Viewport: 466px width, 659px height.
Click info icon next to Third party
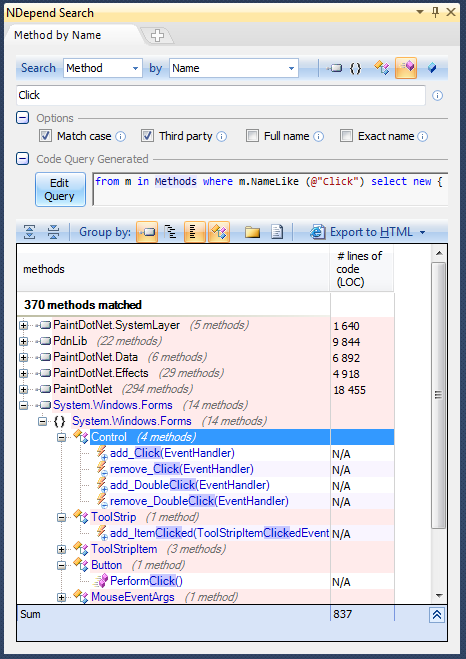point(221,137)
